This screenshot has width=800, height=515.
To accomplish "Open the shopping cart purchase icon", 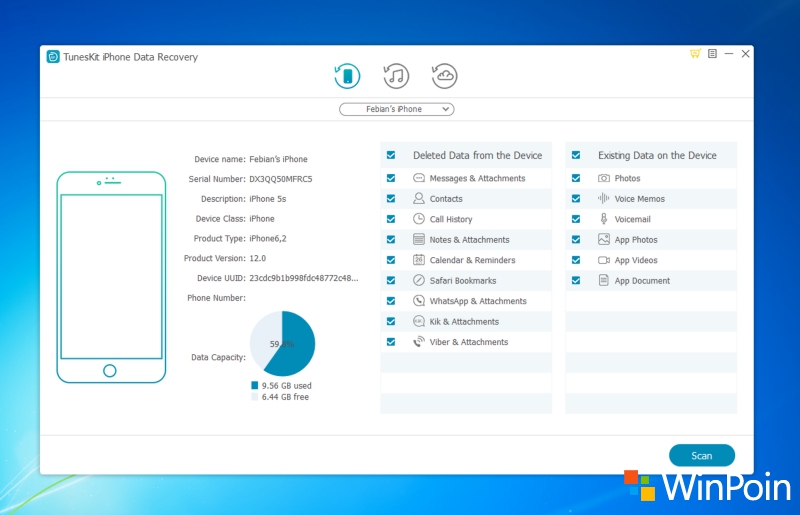I will [x=695, y=54].
